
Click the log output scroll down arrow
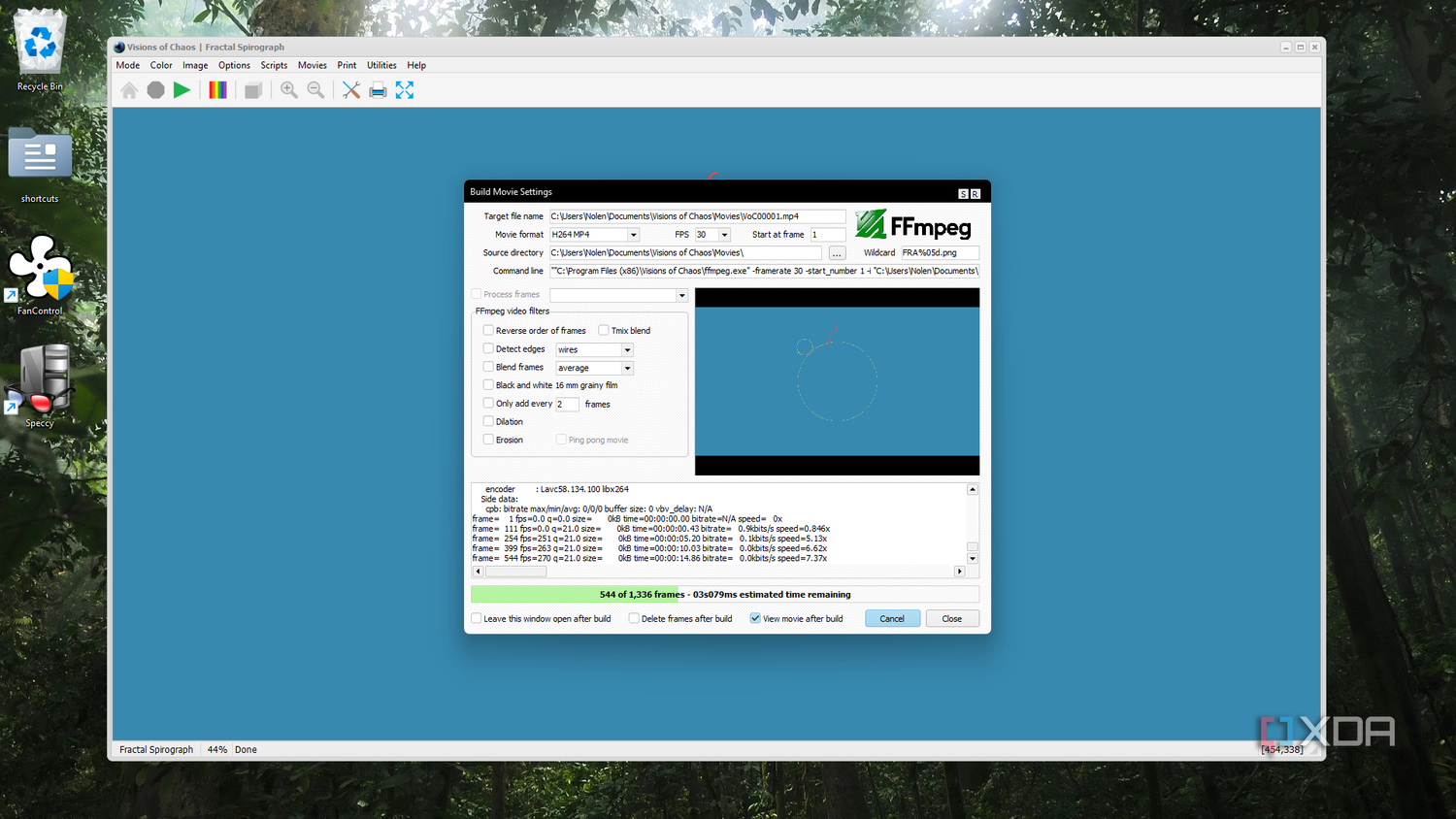(972, 559)
